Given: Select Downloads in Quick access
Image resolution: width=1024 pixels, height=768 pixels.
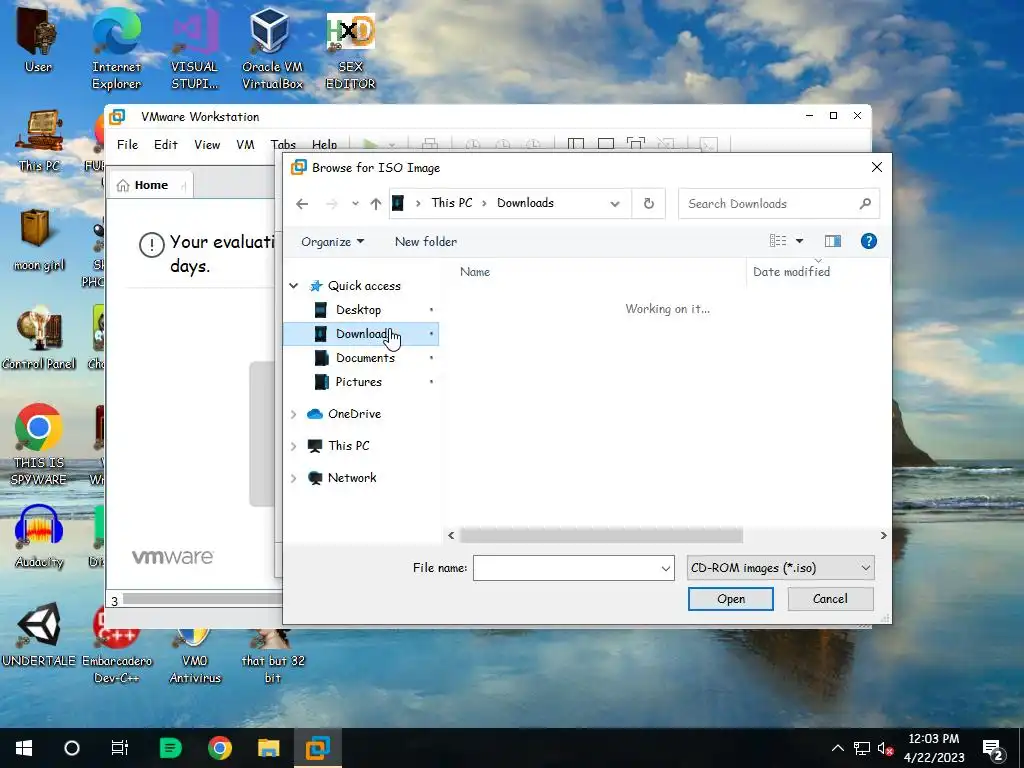Looking at the screenshot, I should click(361, 334).
